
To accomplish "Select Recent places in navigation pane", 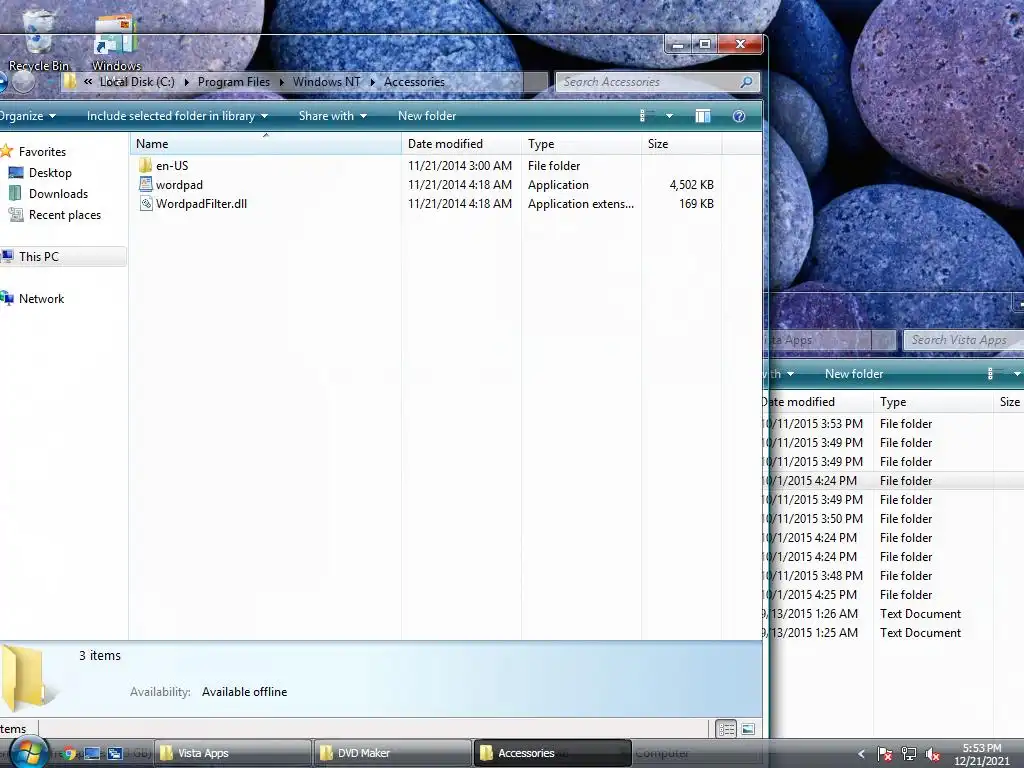I will pyautogui.click(x=65, y=215).
